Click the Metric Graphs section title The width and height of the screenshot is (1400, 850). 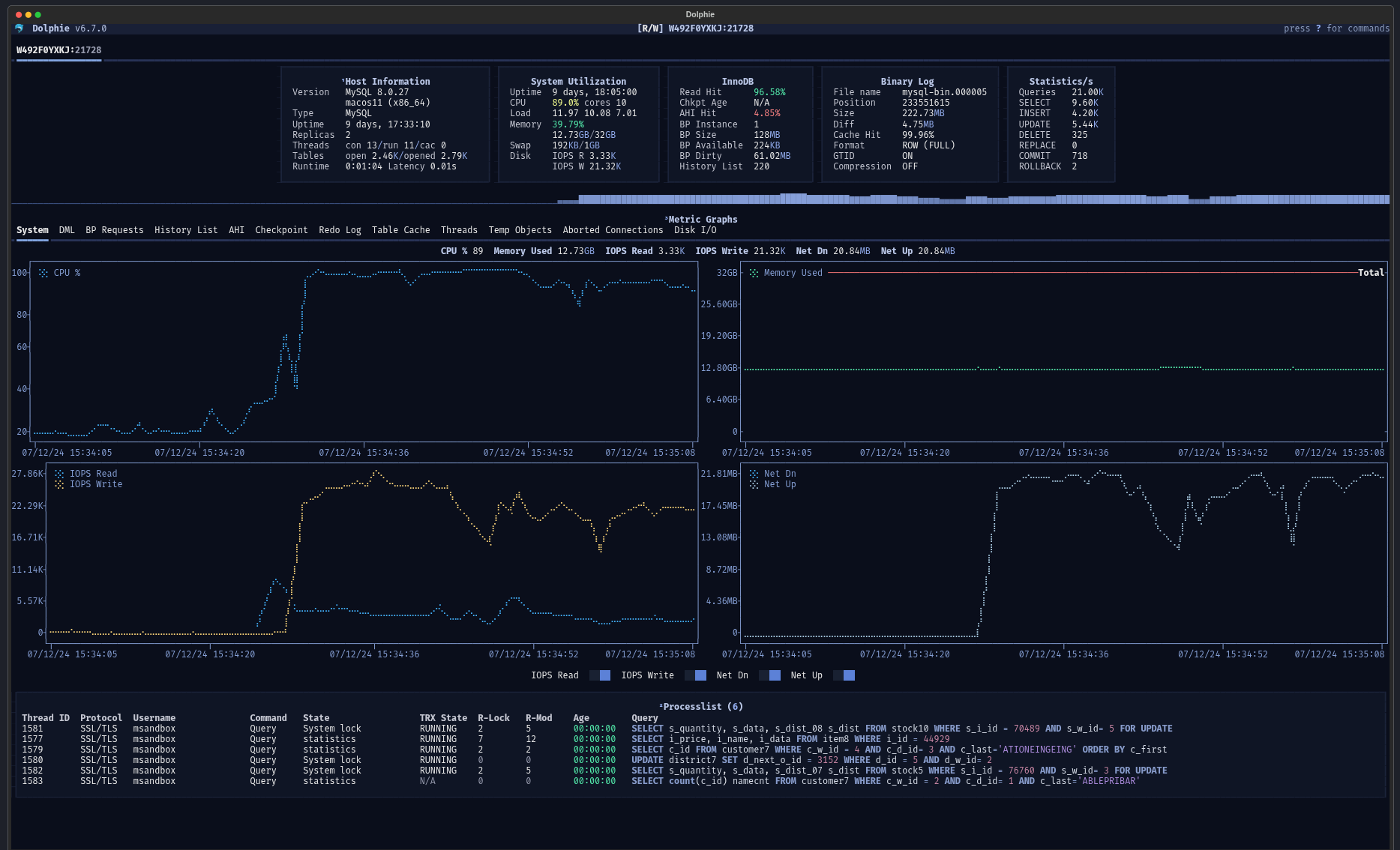tap(703, 220)
